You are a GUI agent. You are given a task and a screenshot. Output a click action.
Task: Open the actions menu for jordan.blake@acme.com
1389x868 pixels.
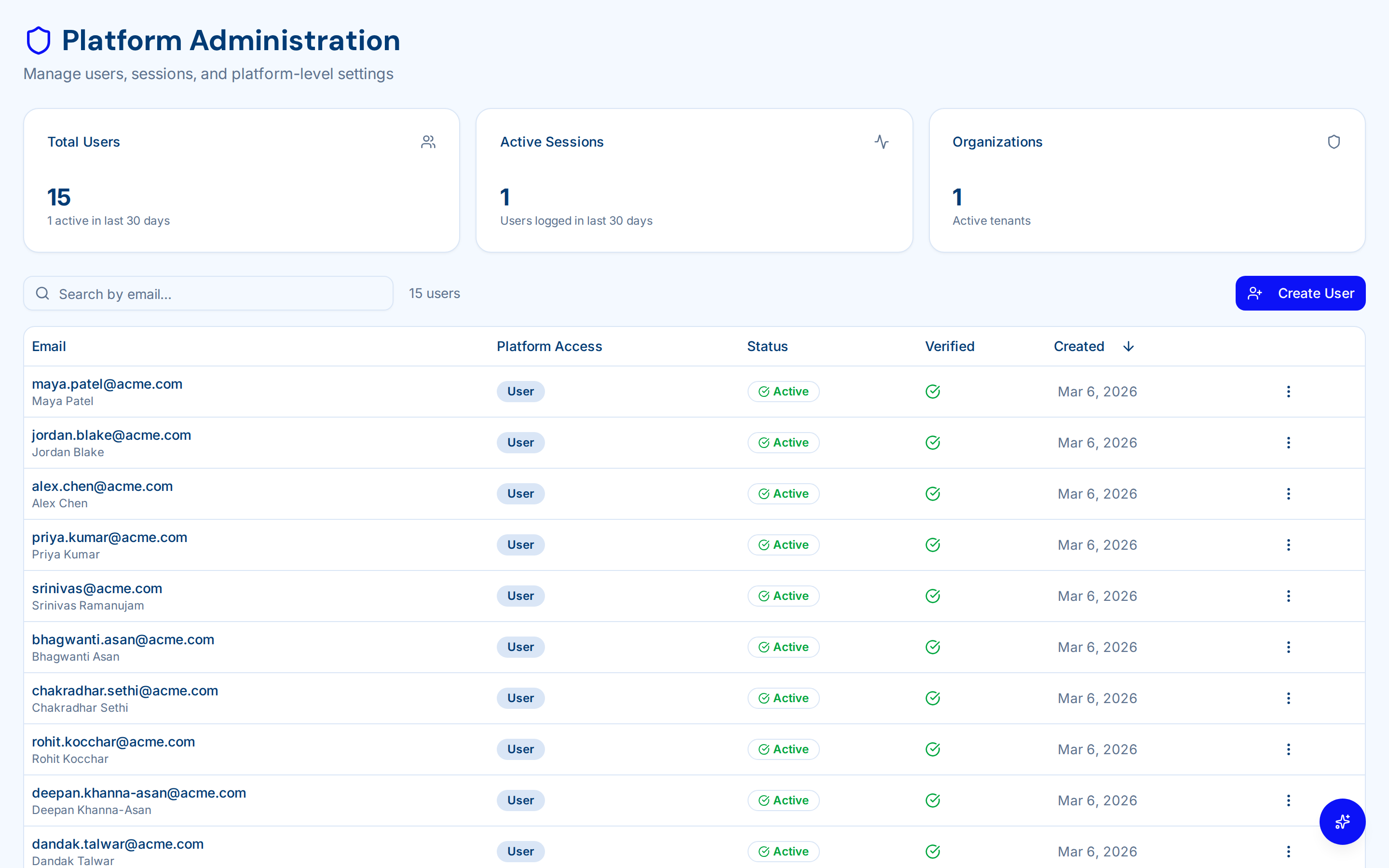[x=1289, y=442]
